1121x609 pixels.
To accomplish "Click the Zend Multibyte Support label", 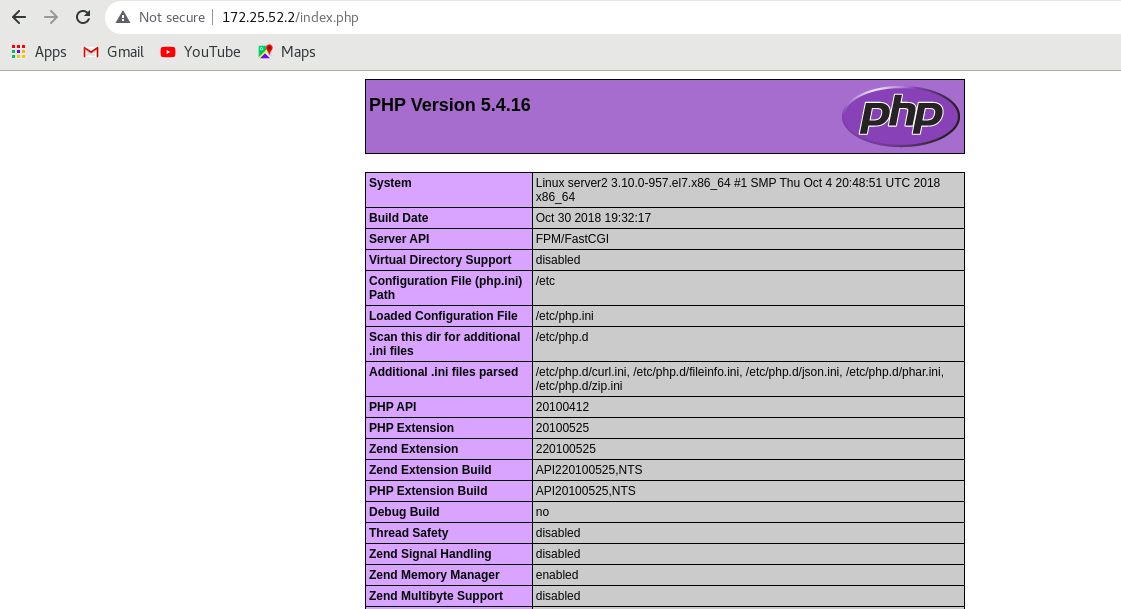I will (x=436, y=596).
